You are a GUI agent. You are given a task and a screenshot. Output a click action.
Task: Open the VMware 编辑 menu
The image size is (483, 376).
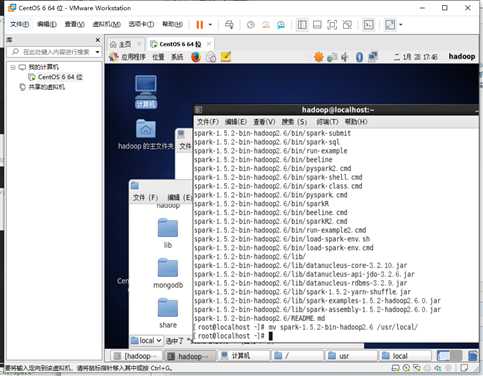coord(47,24)
